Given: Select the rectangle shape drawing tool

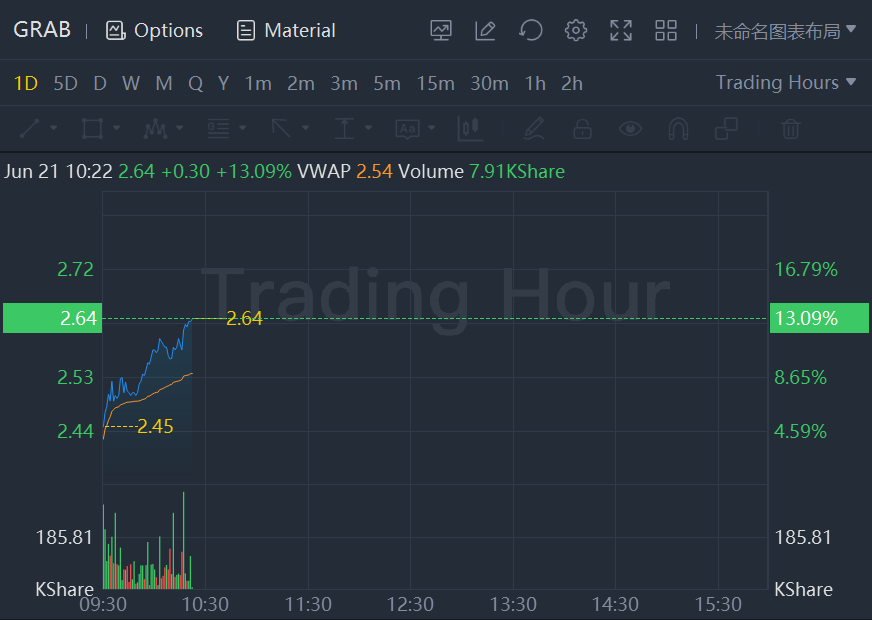Looking at the screenshot, I should coord(92,128).
